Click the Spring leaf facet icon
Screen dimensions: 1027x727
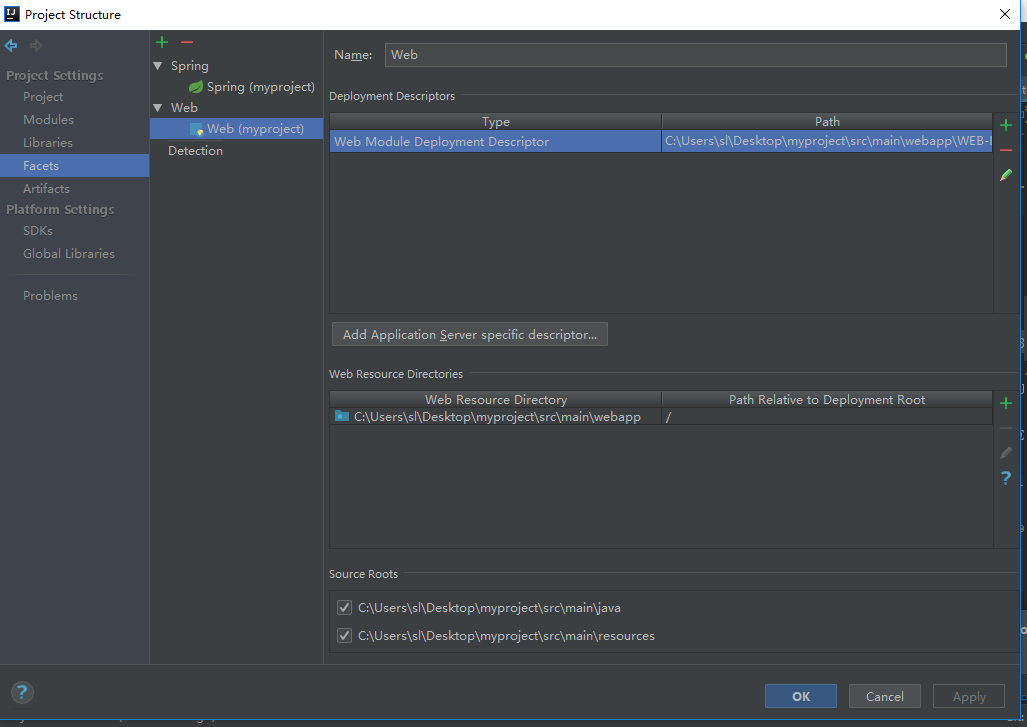pyautogui.click(x=196, y=86)
